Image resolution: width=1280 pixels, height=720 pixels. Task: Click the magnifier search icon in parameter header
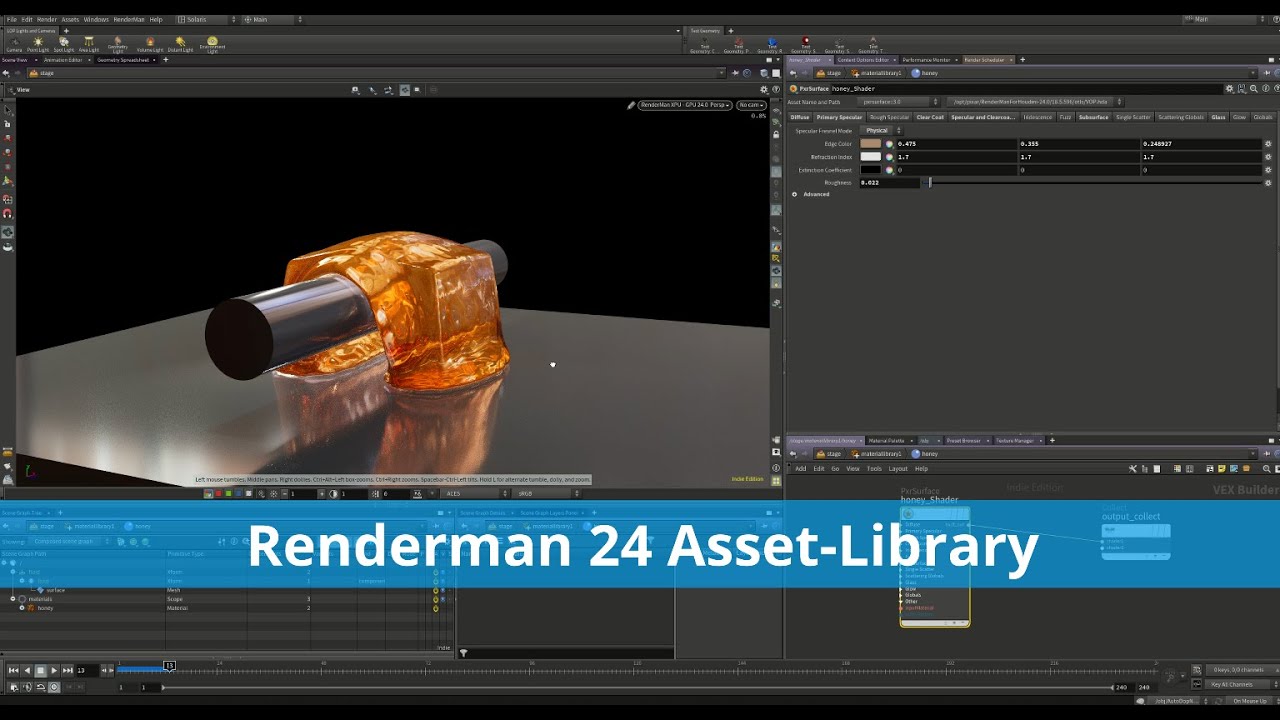point(1253,88)
